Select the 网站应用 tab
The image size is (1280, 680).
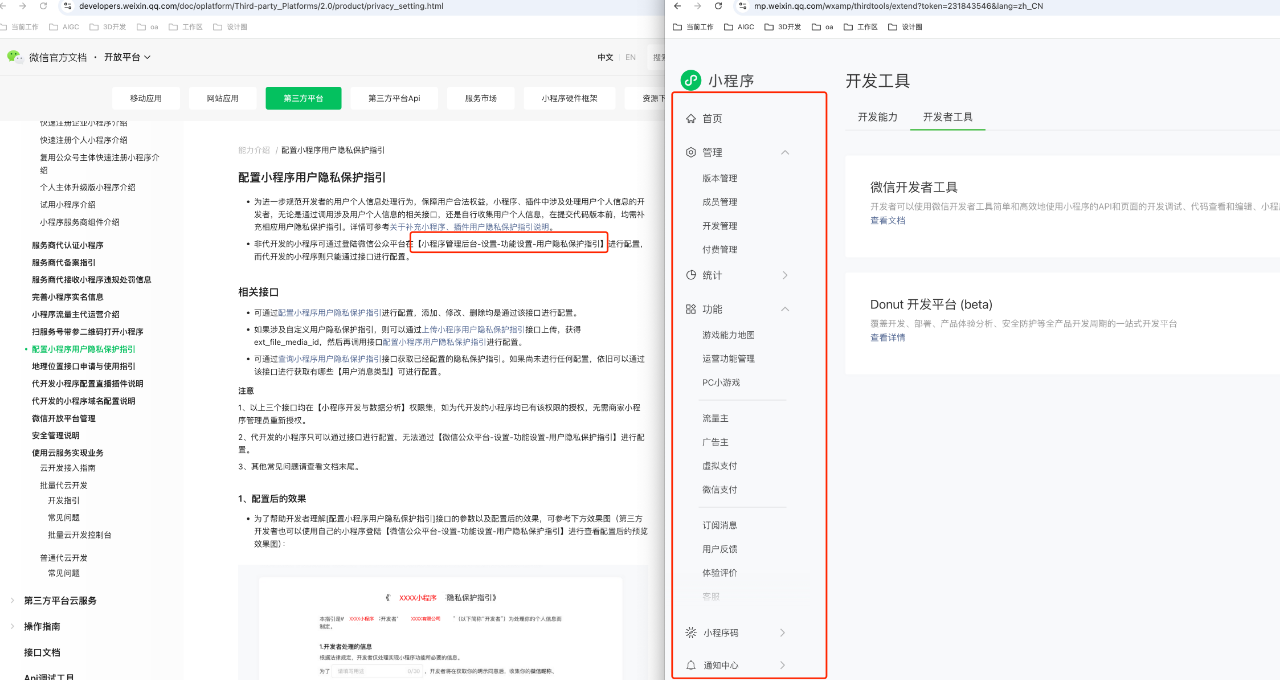(223, 98)
